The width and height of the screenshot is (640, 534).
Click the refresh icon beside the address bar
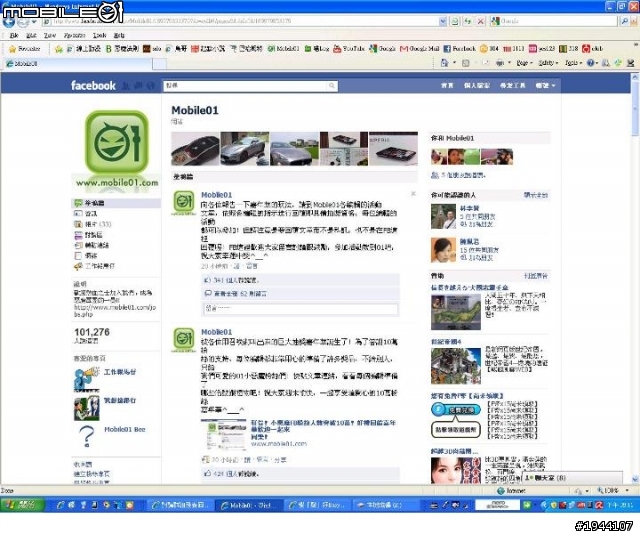[468, 21]
